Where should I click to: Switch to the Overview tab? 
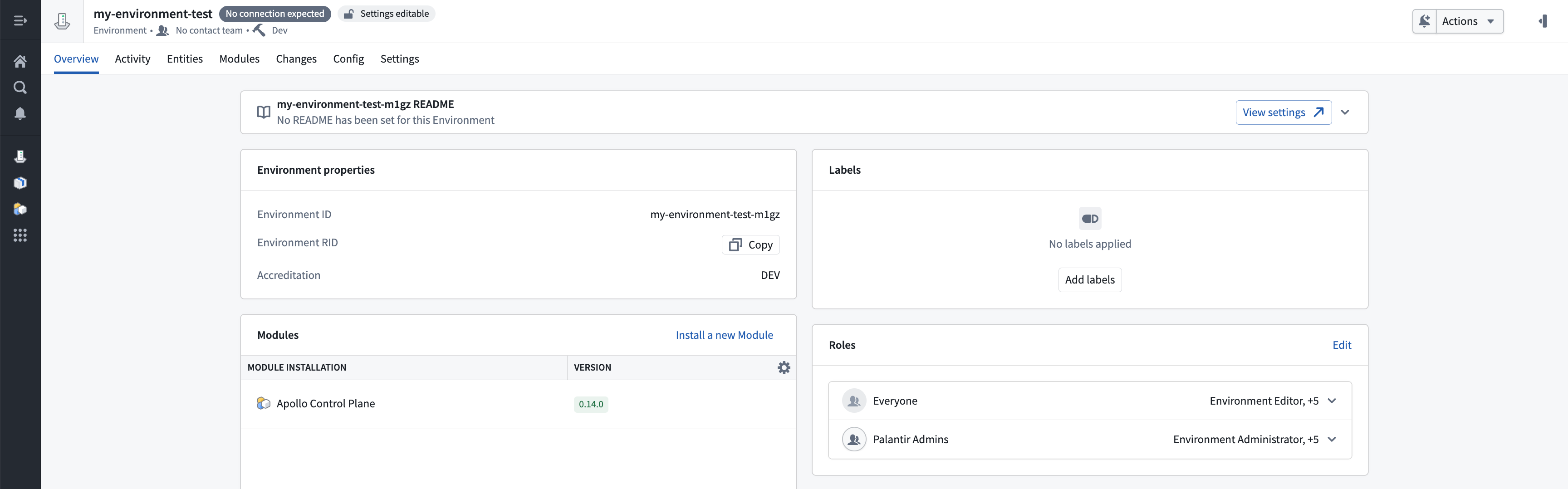76,59
